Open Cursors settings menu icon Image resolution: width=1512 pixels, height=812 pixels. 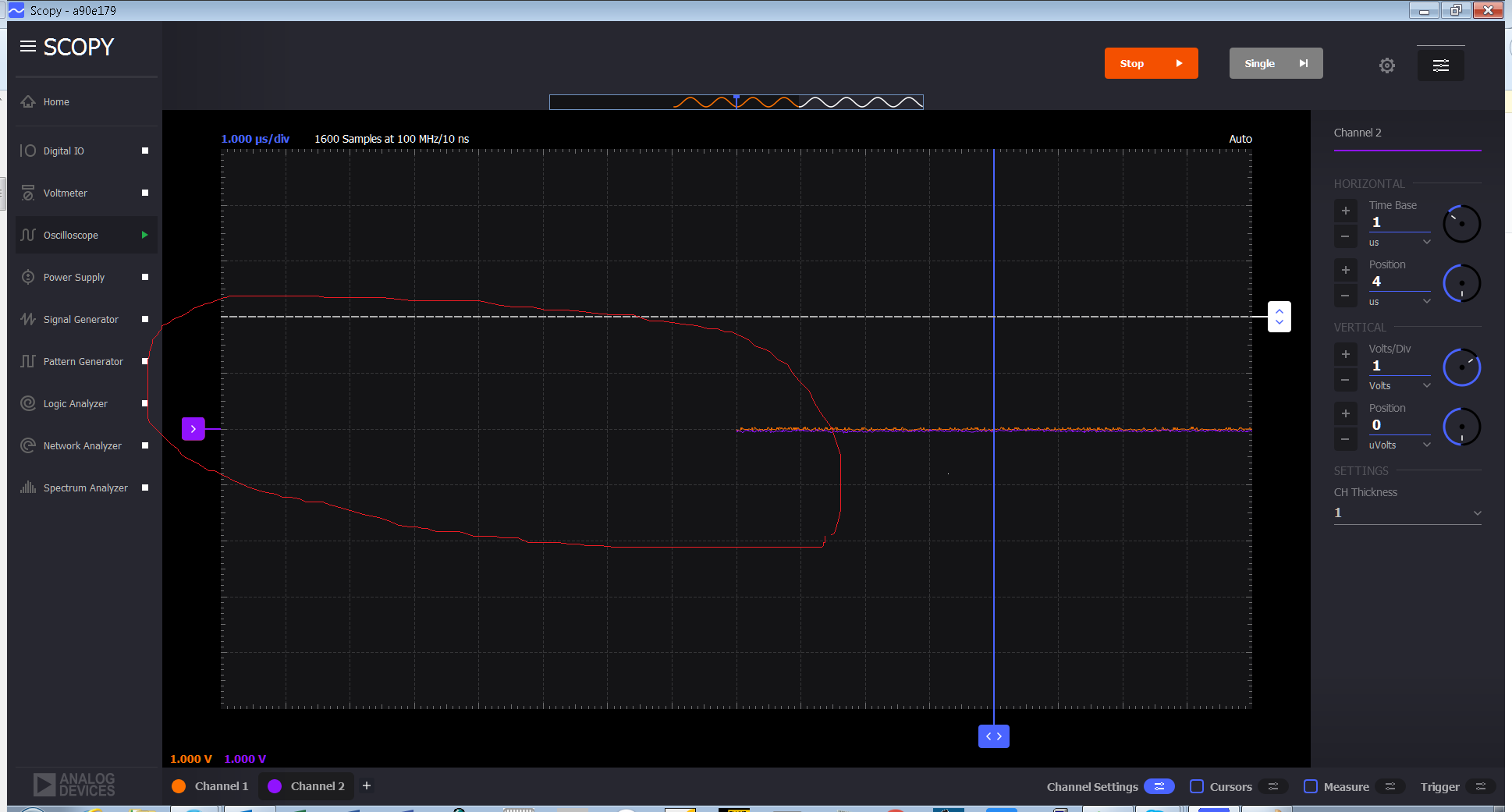point(1273,786)
